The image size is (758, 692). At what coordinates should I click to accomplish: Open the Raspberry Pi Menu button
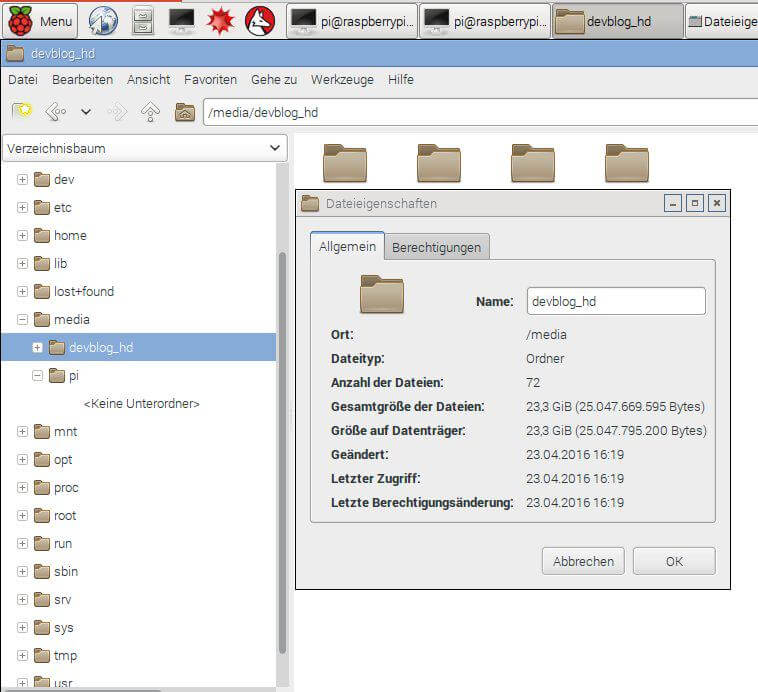pyautogui.click(x=41, y=20)
